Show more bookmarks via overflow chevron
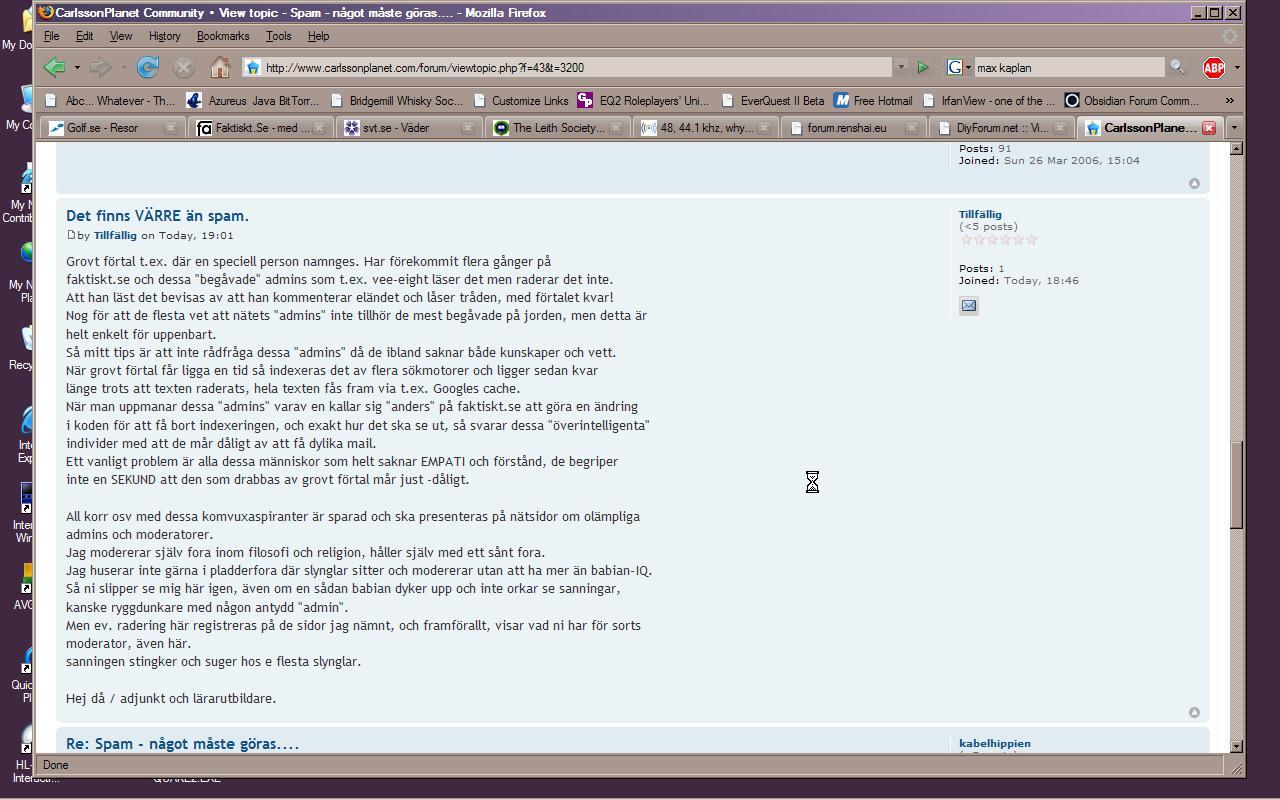Viewport: 1280px width, 800px height. point(1229,100)
